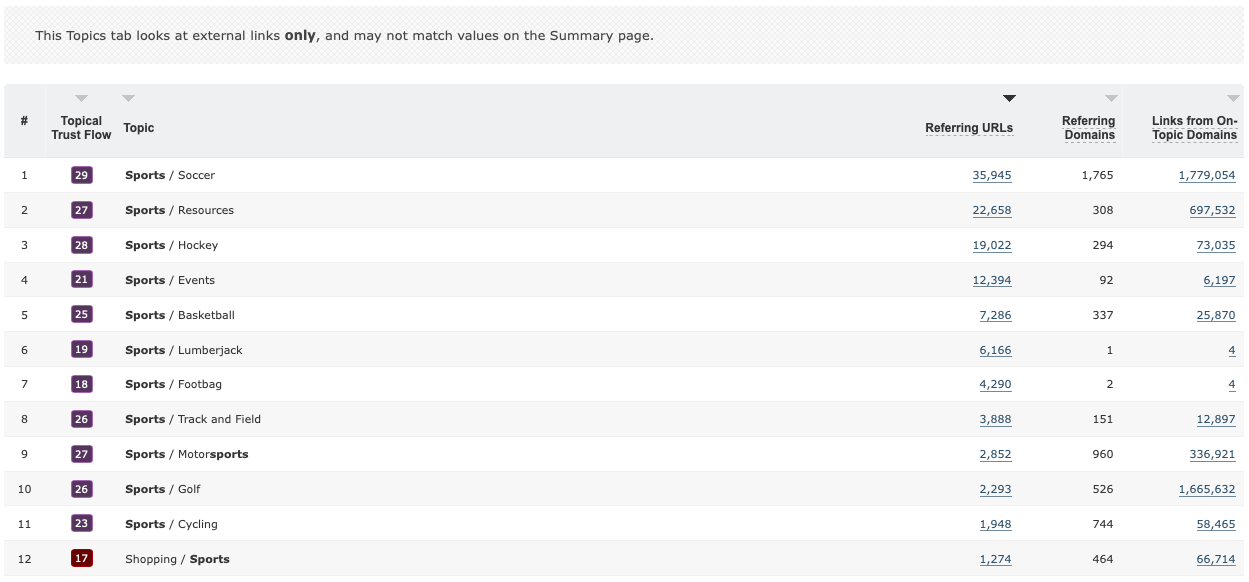This screenshot has height=582, width=1249.
Task: Click the "66,714" link for Shopping / Sports
Action: pos(1214,558)
